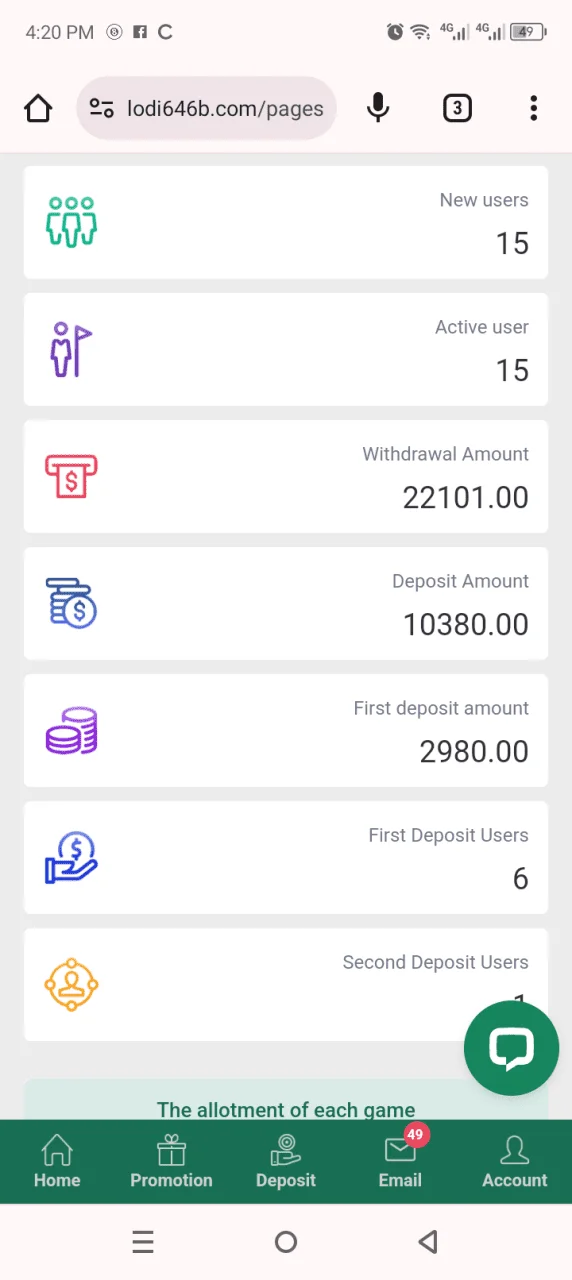Tap the browser home icon

(x=38, y=108)
